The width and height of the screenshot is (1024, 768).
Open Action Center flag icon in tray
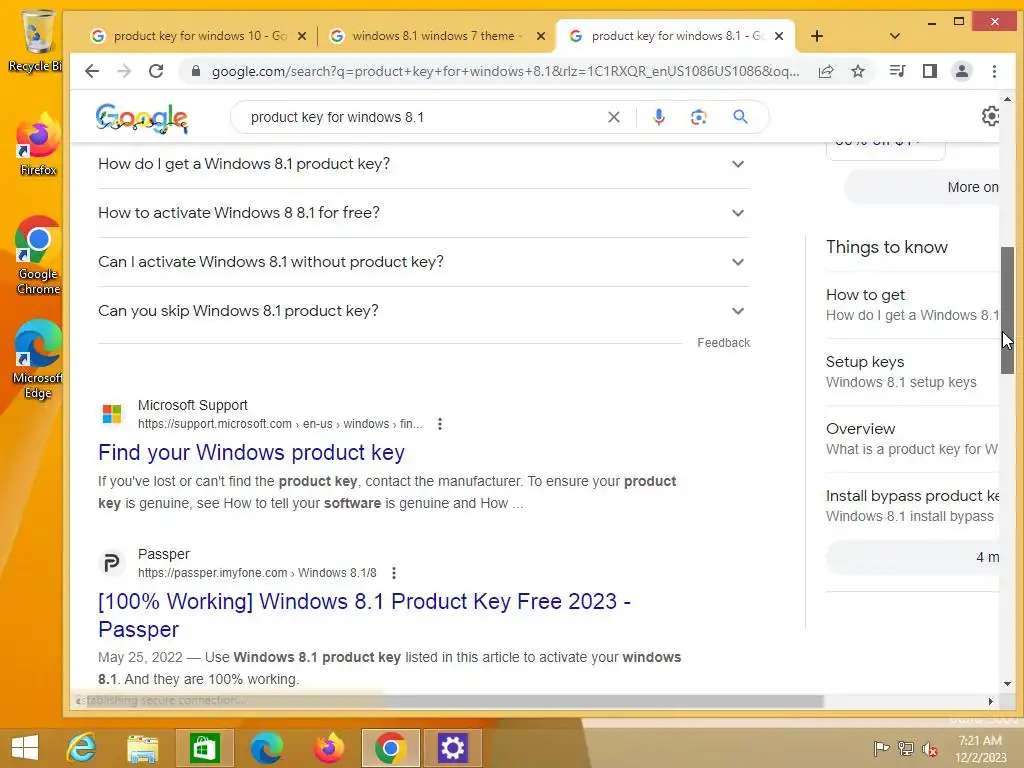881,748
